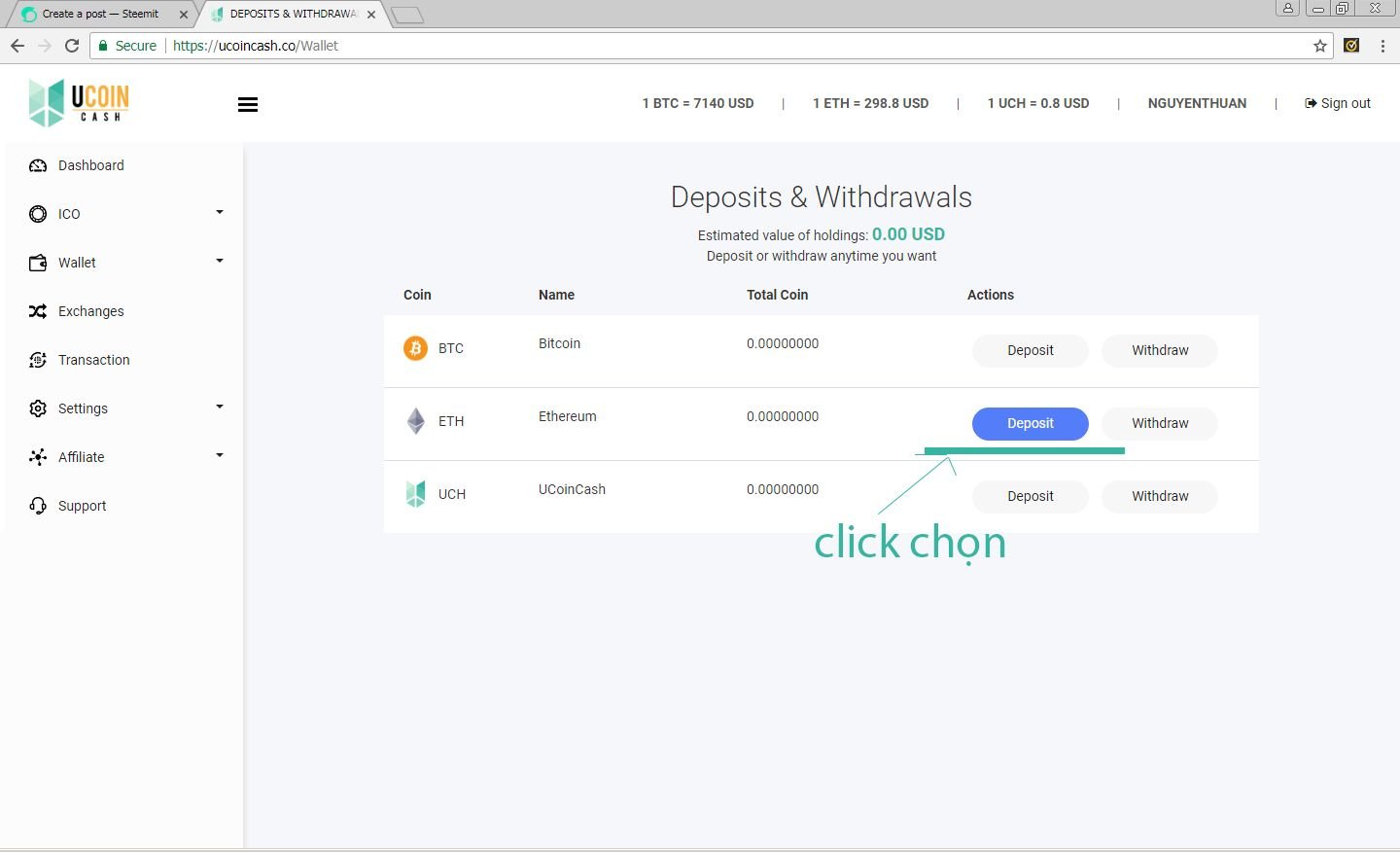Image resolution: width=1400 pixels, height=852 pixels.
Task: Switch to Create a post Steemit tab
Action: coord(100,15)
